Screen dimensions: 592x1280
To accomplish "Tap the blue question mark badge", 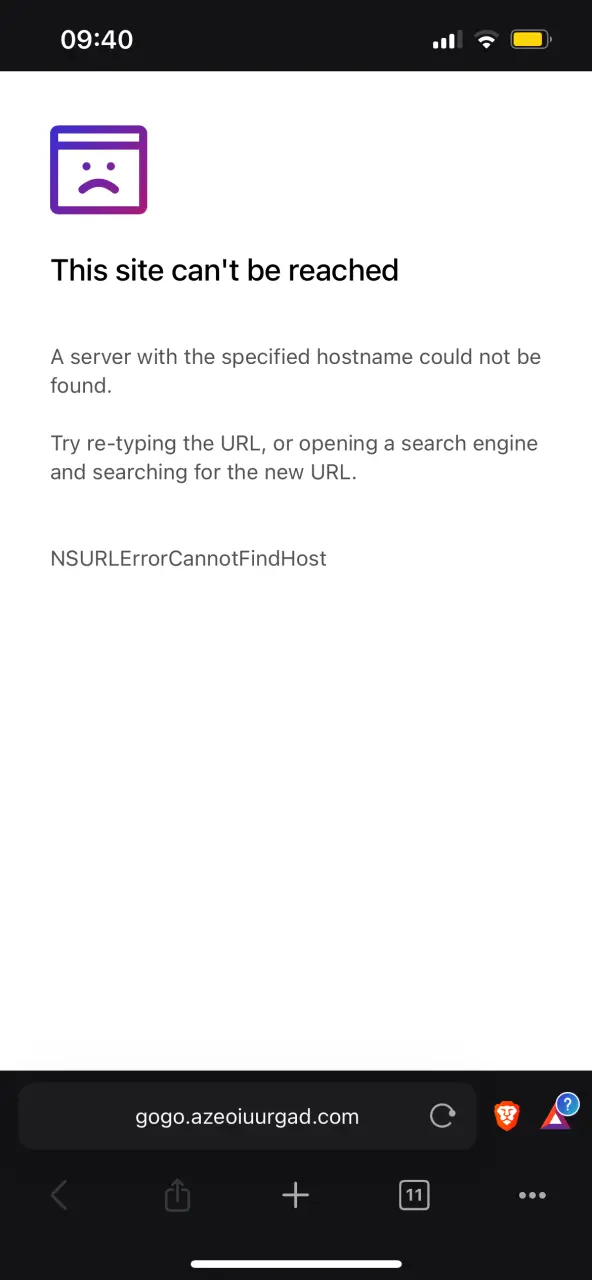I will [568, 1105].
